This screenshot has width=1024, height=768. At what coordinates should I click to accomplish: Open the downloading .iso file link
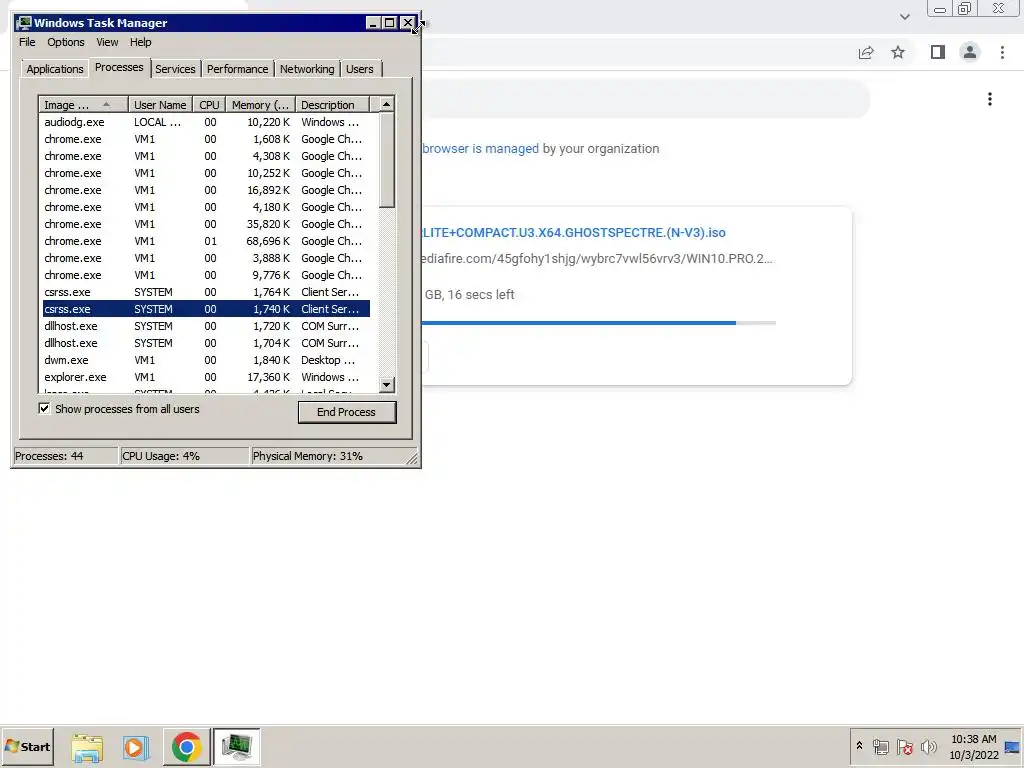pos(573,232)
